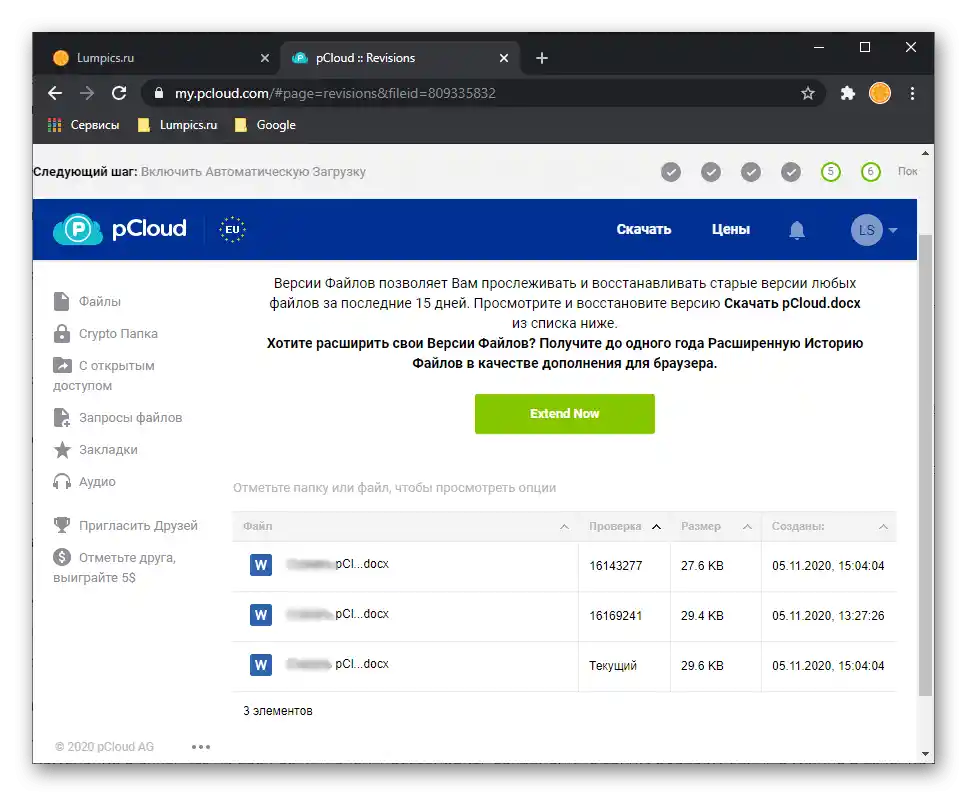Screen dimensions: 967x796
Task: Open the Chrome three-dot menu
Action: click(x=912, y=93)
